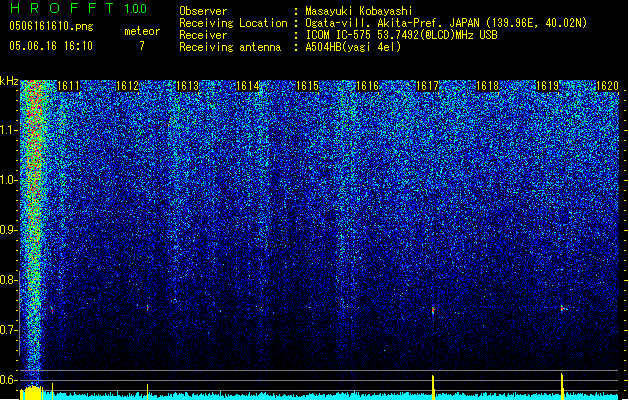Click the kHz axis unit label

[x=9, y=81]
